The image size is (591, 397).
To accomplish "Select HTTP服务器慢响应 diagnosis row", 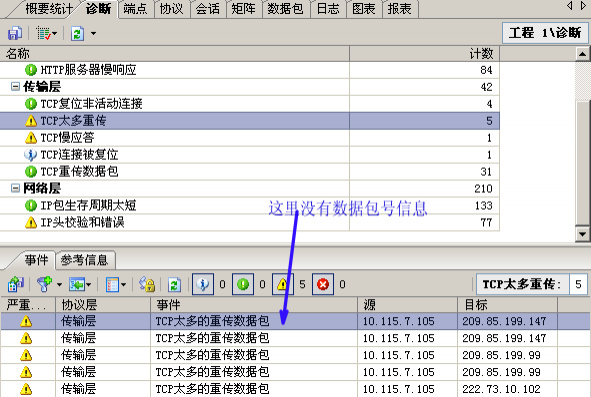I will pyautogui.click(x=250, y=70).
